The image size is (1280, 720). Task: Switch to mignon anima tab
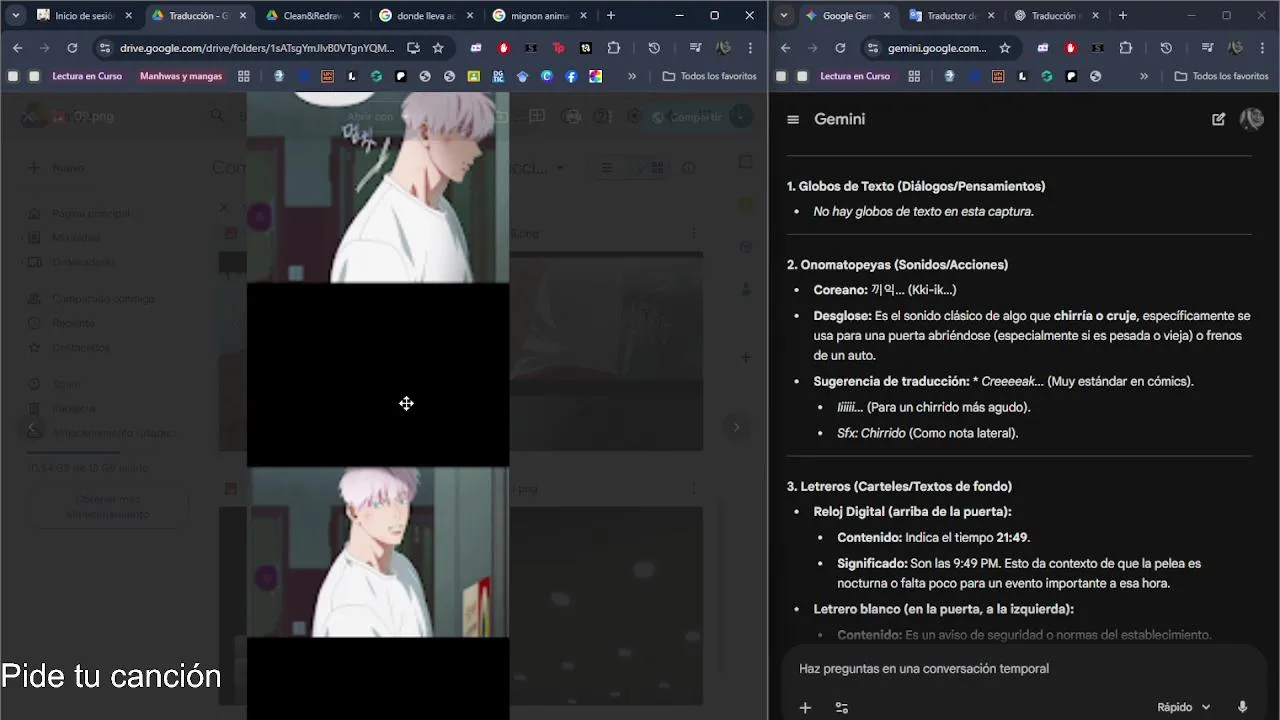[x=540, y=16]
